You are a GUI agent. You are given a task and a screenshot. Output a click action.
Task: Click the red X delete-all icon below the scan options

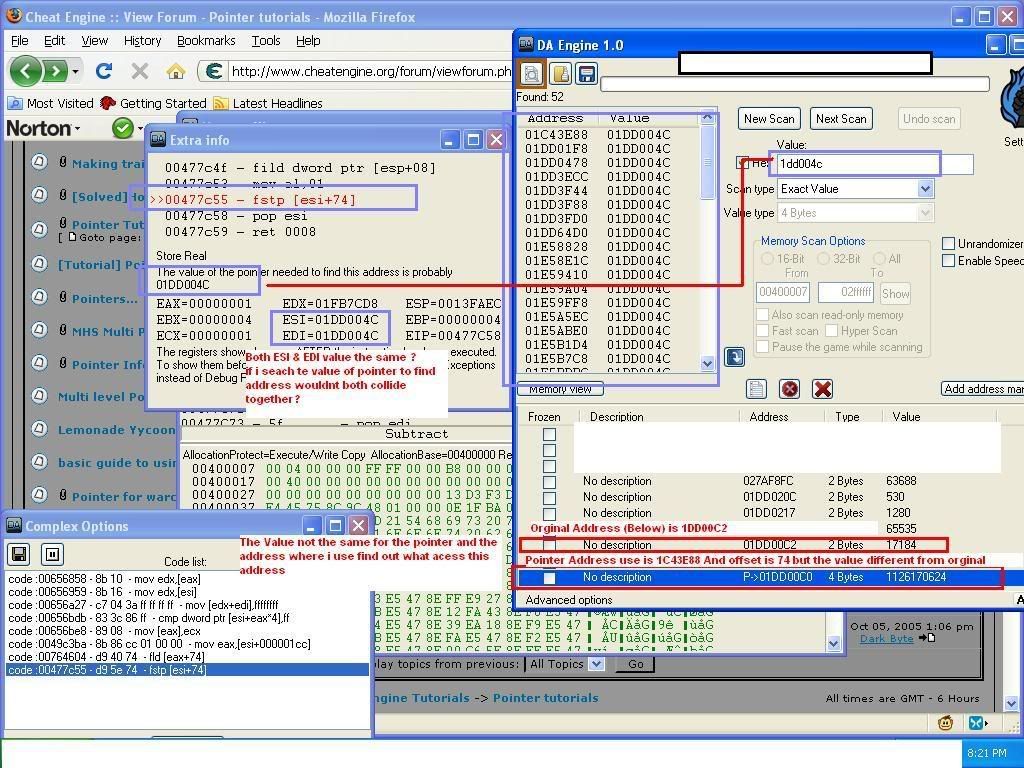pos(822,389)
